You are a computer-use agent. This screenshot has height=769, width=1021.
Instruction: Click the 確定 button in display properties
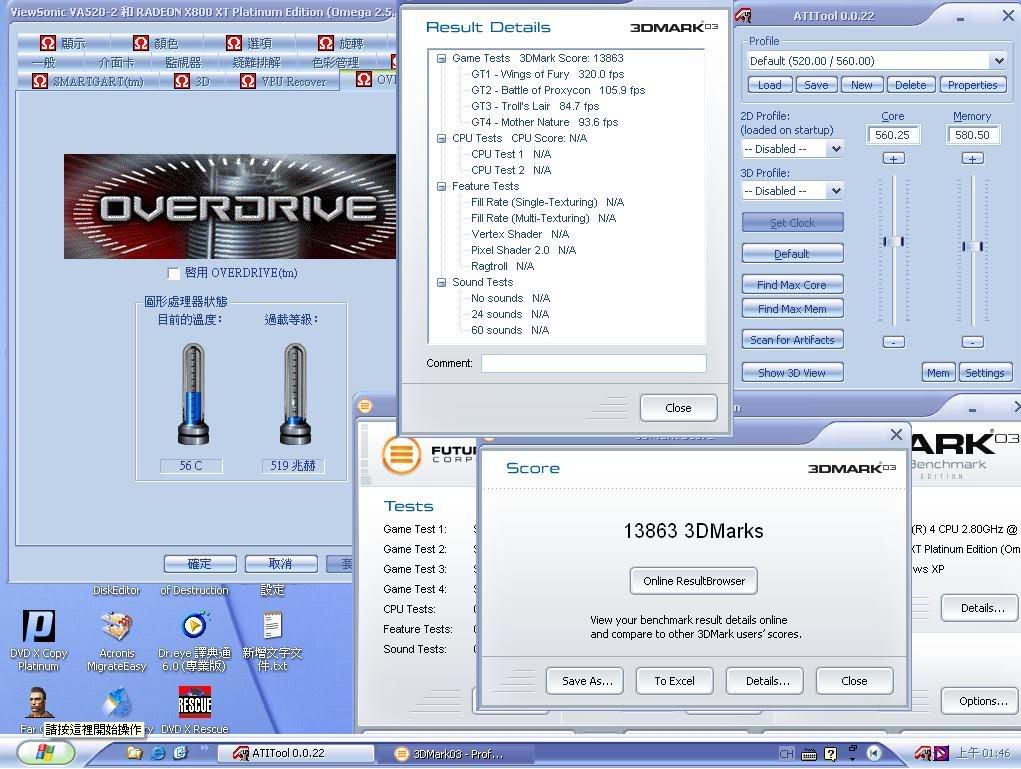(x=199, y=563)
